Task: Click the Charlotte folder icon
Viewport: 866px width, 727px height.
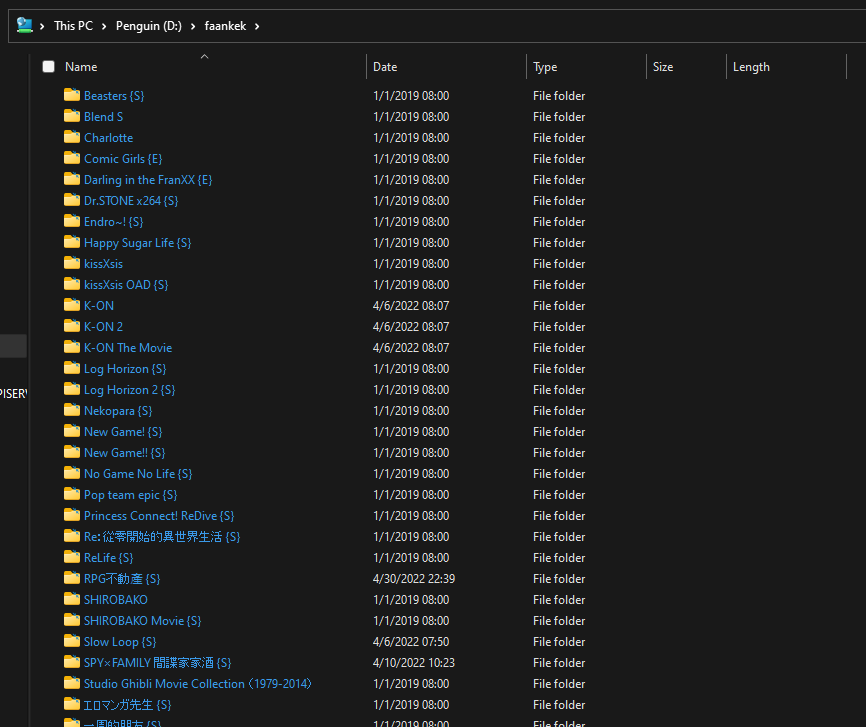Action: pyautogui.click(x=72, y=137)
